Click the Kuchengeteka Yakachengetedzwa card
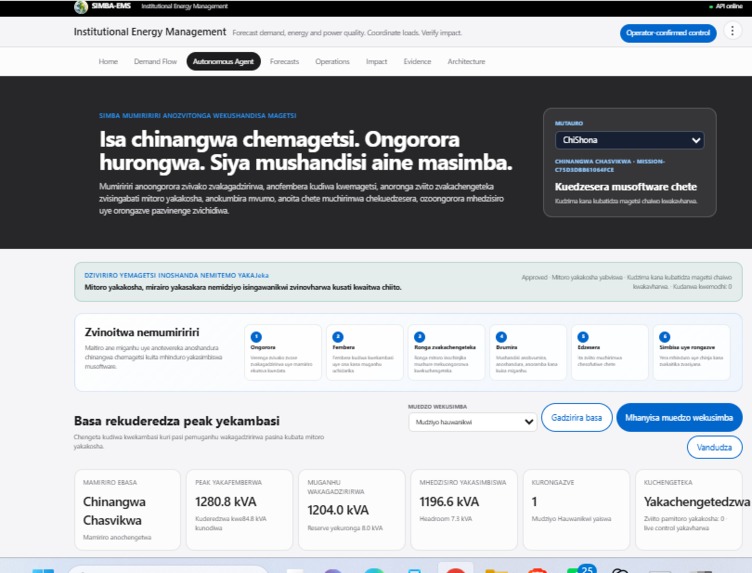Viewport: 752px width, 573px height. coord(689,510)
